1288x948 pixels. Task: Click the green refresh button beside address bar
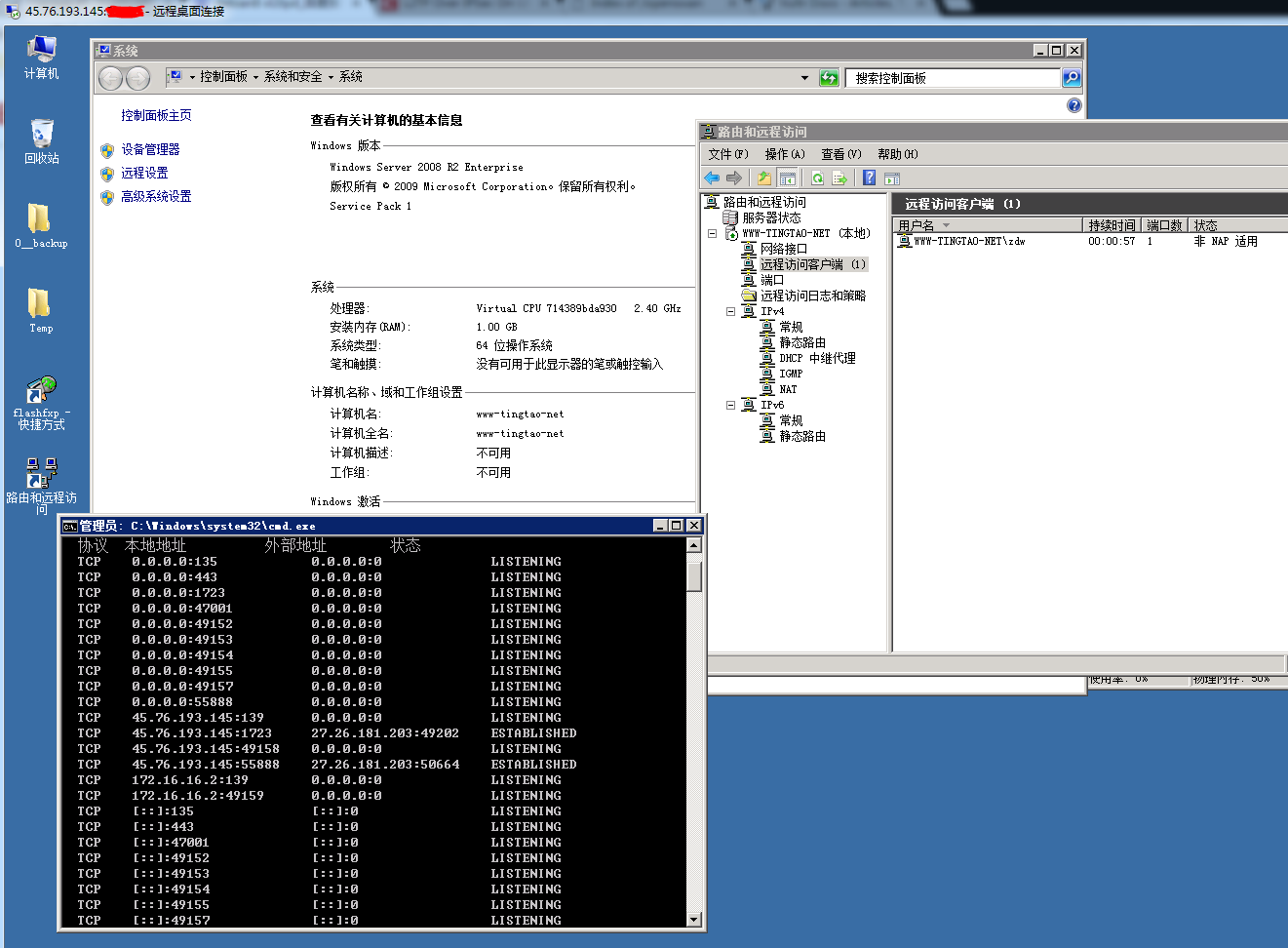click(x=829, y=78)
